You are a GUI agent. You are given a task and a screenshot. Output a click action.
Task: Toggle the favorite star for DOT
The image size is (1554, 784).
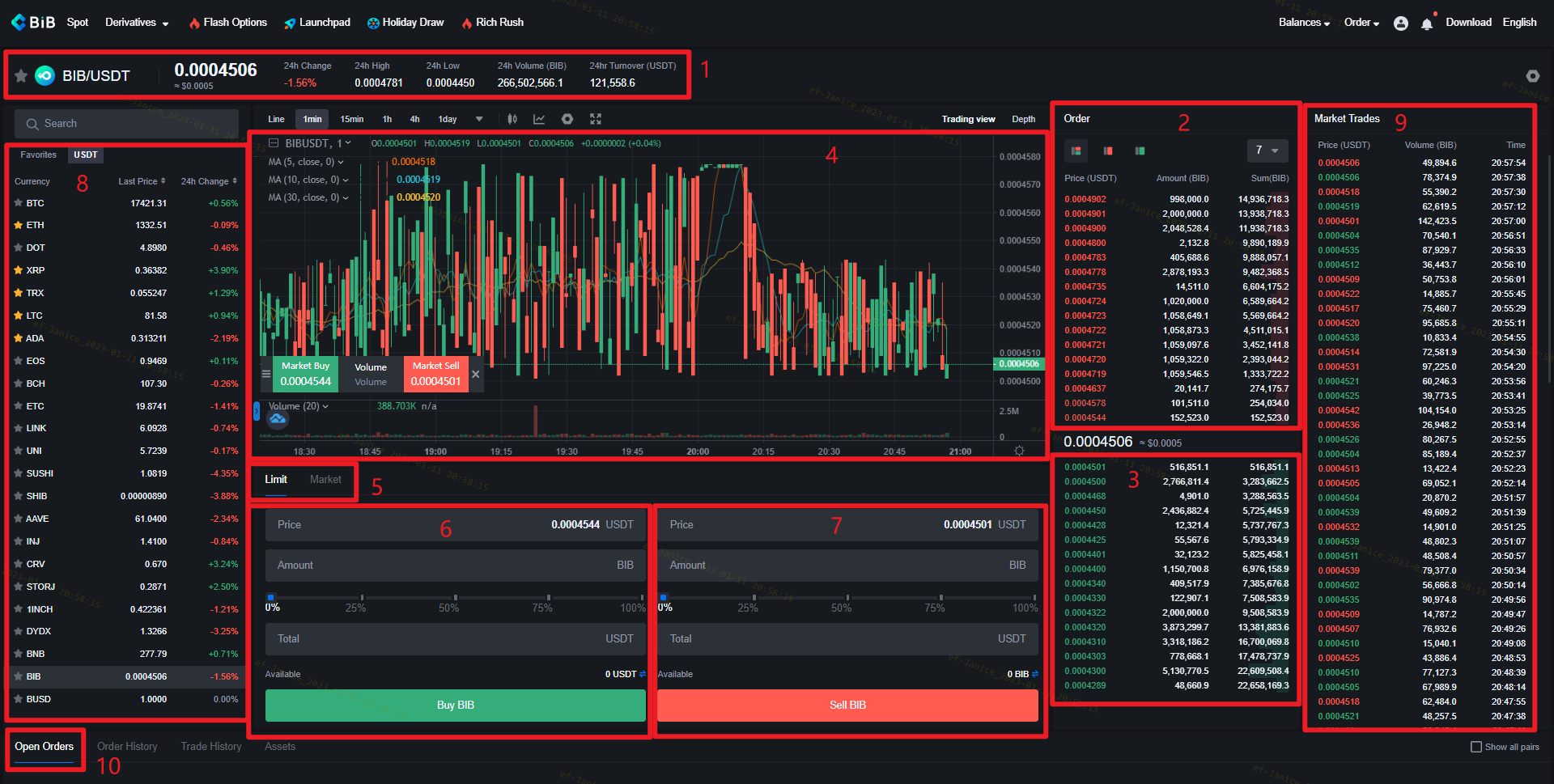click(x=18, y=248)
